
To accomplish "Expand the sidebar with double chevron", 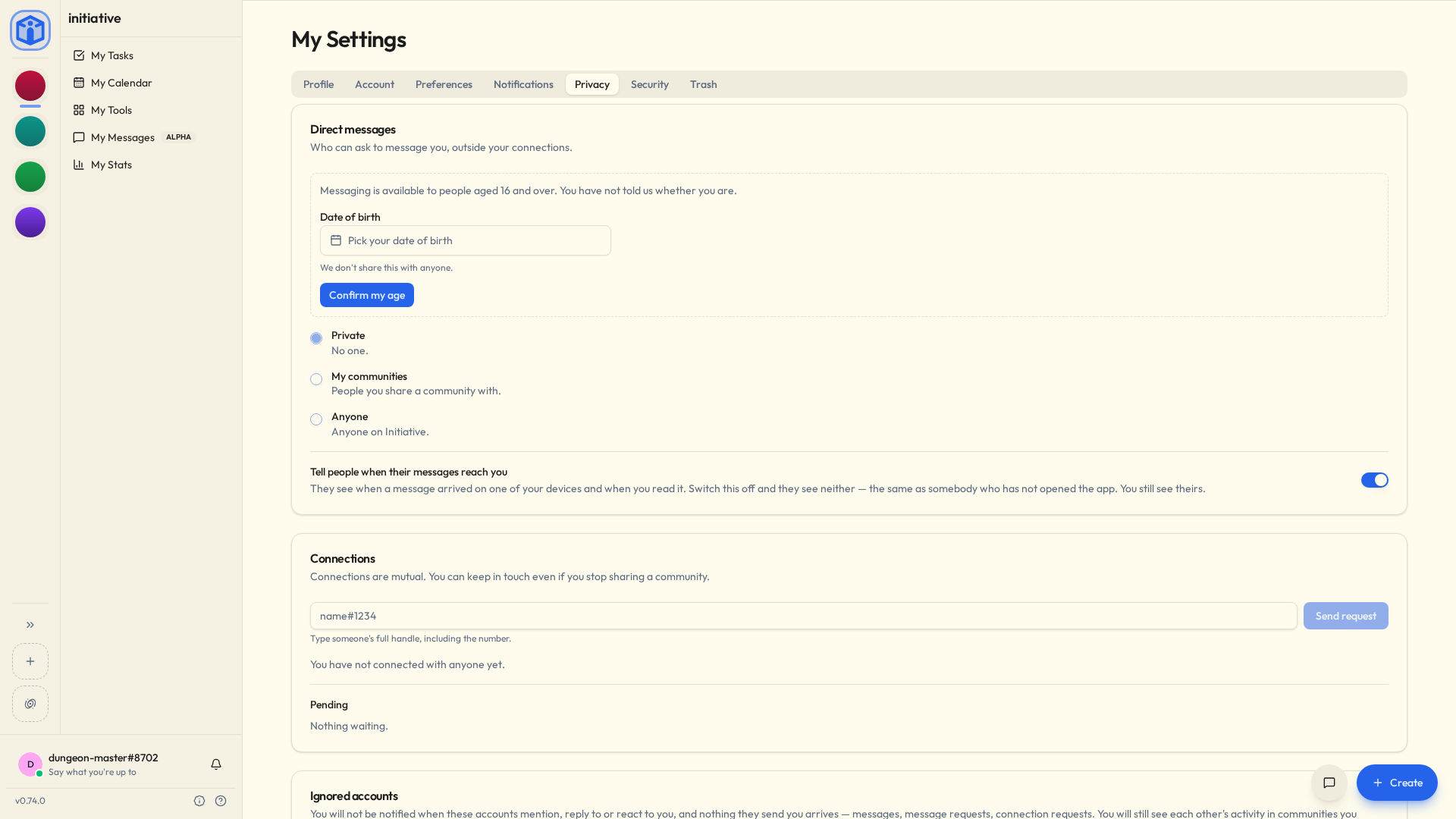I will (x=30, y=625).
